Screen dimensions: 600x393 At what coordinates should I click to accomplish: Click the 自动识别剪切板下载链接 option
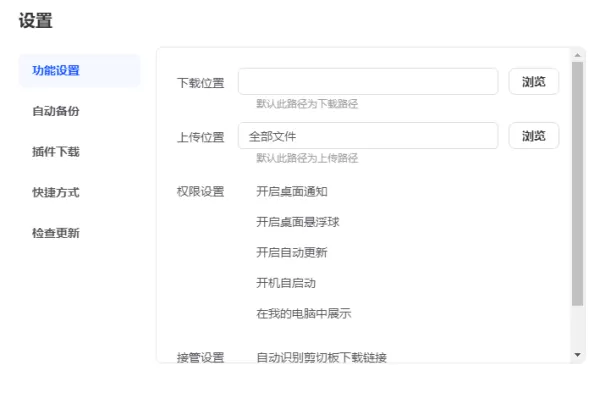(321, 357)
